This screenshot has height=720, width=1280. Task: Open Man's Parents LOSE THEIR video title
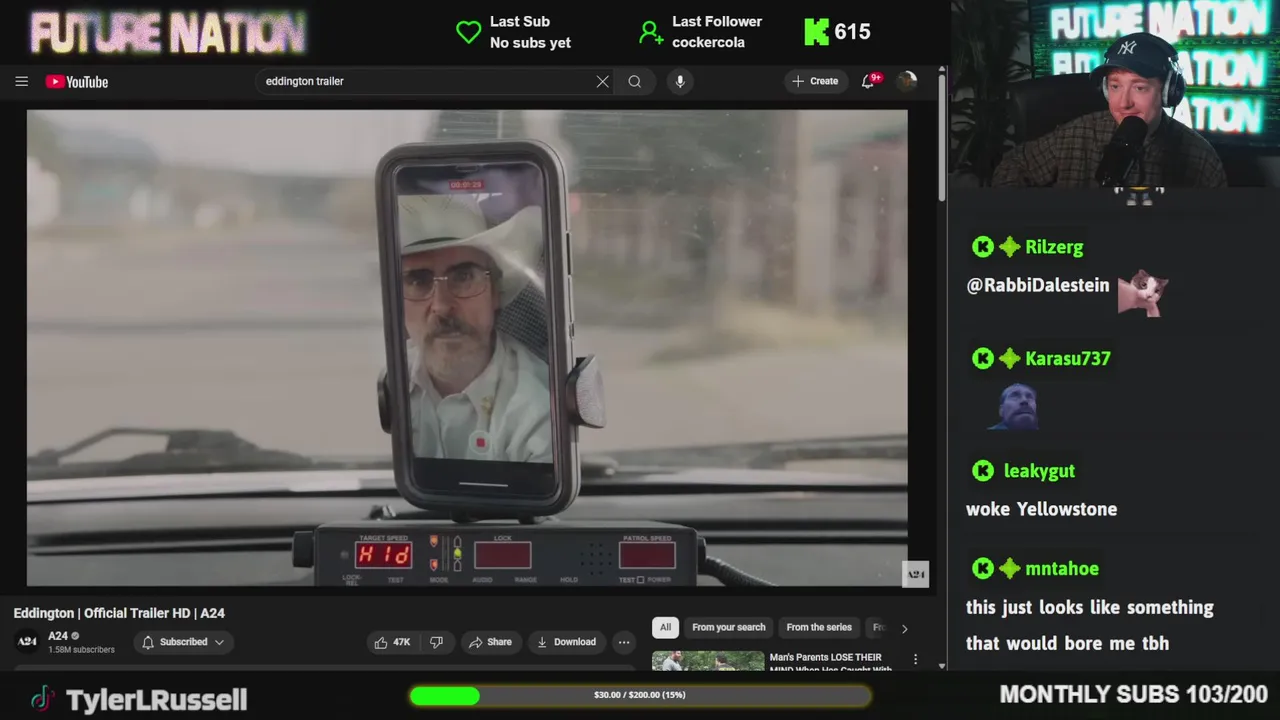[x=830, y=662]
